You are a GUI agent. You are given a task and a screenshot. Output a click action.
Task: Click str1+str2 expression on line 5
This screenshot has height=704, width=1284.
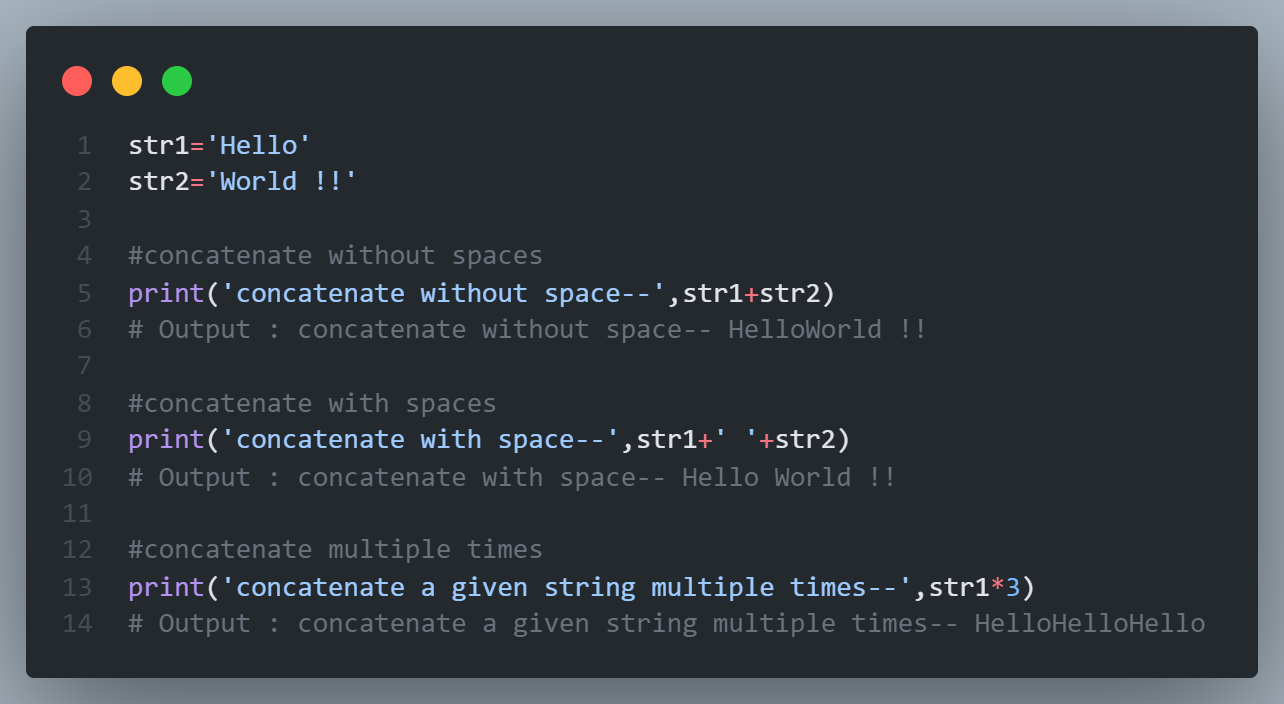(751, 293)
